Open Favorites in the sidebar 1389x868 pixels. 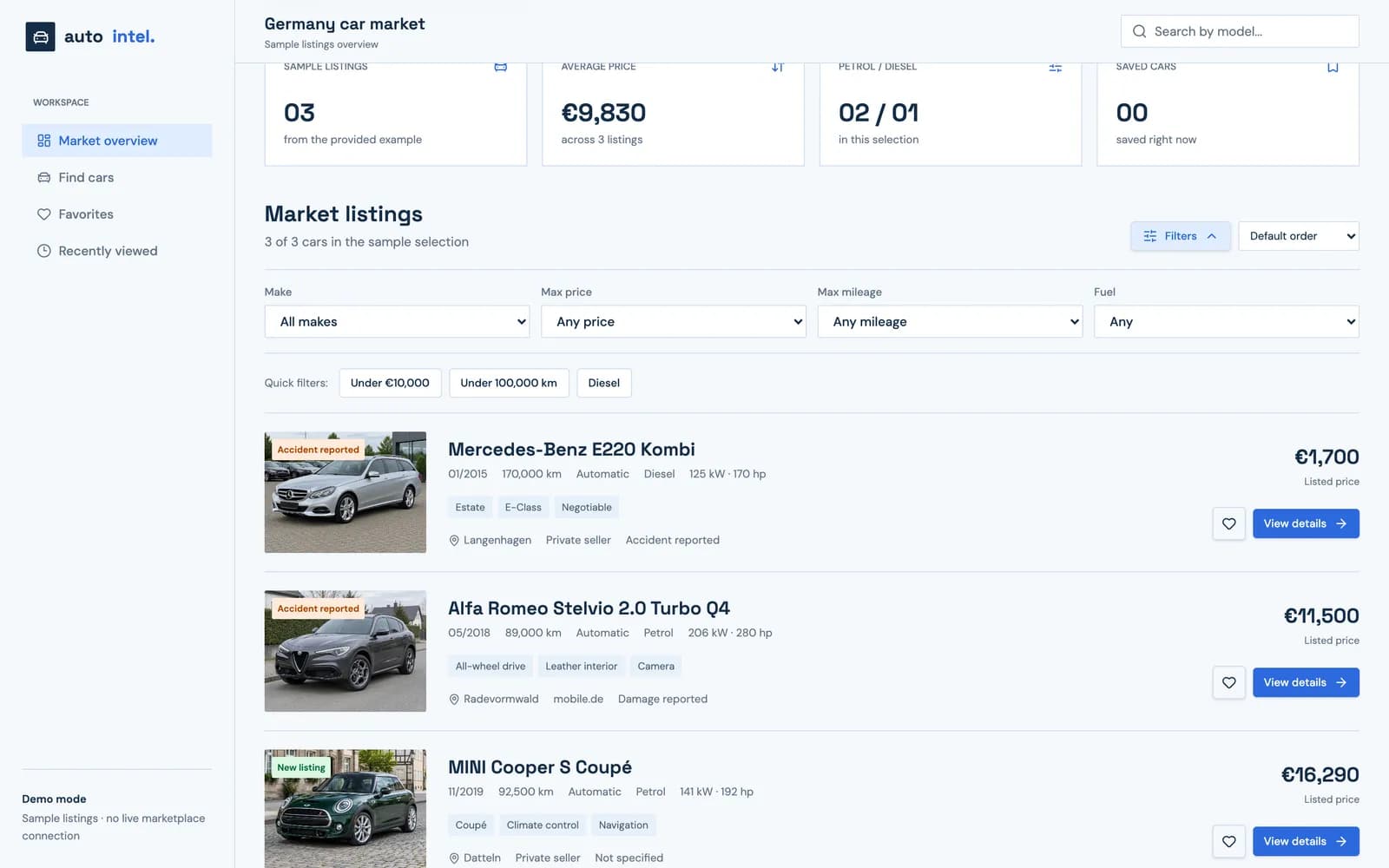point(117,214)
